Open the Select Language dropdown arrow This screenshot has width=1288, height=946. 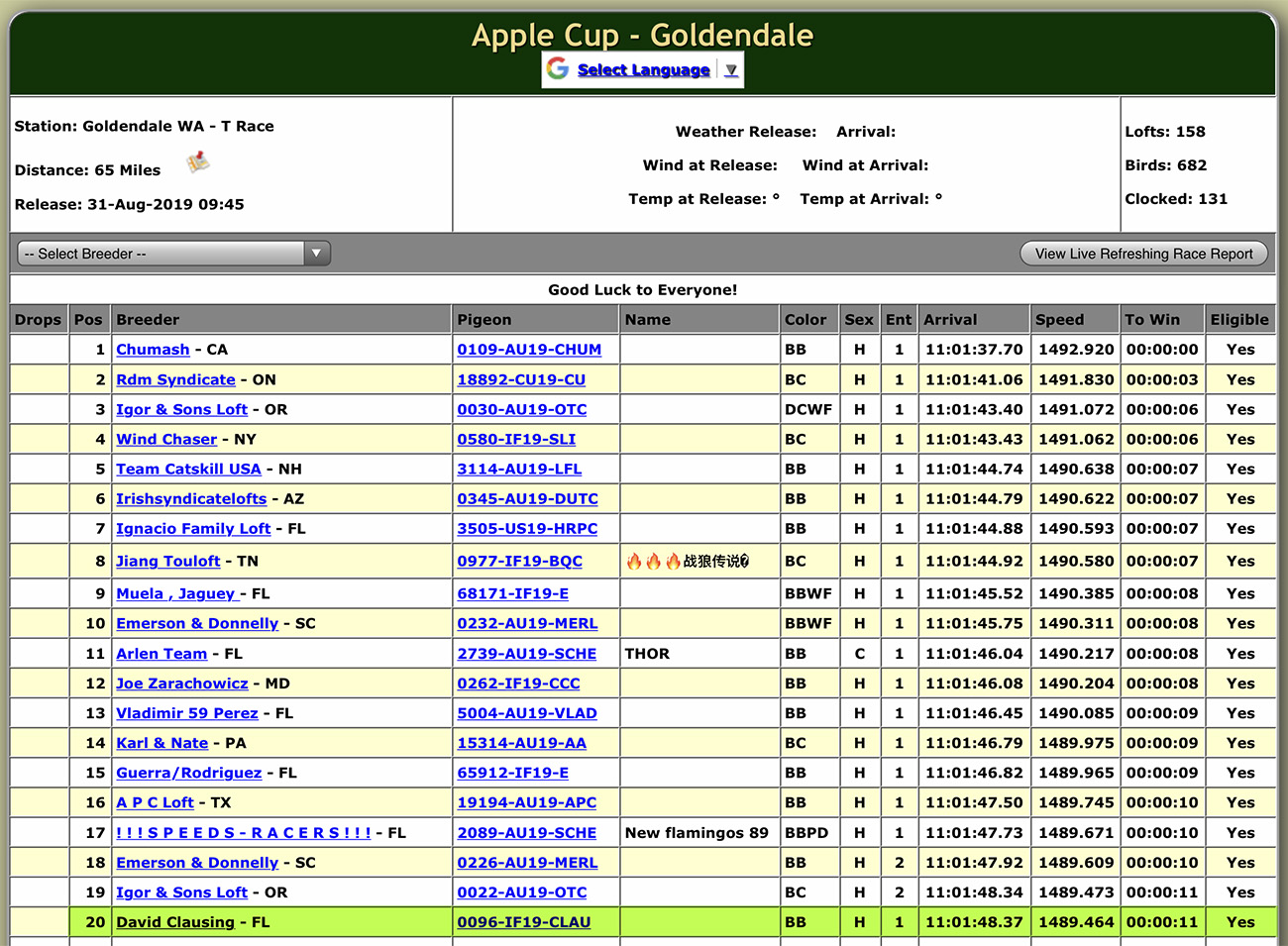point(731,70)
